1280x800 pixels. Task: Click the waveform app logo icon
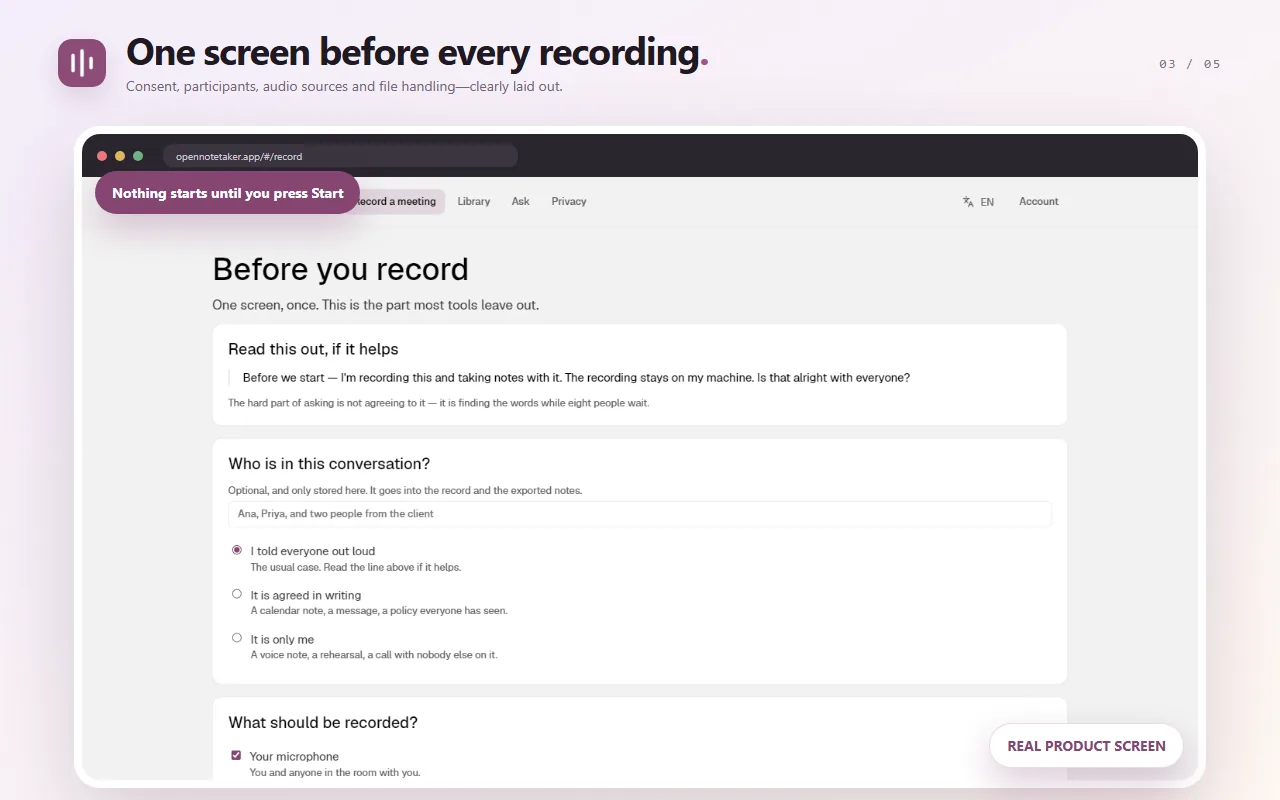(82, 63)
